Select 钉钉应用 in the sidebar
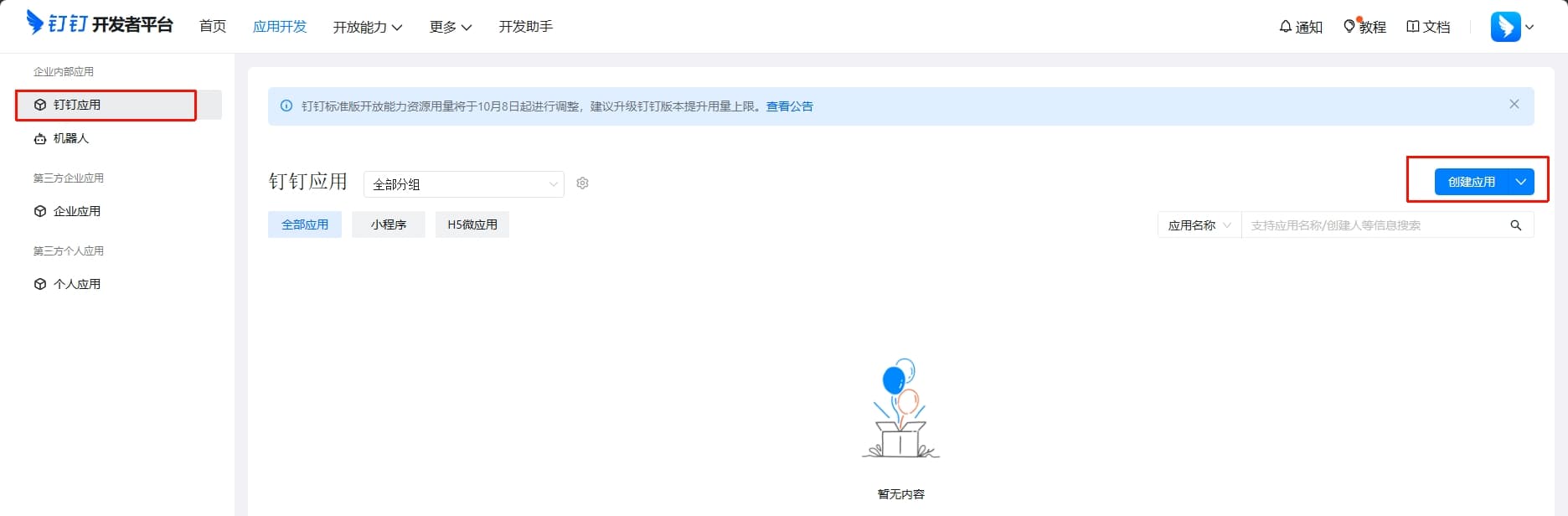This screenshot has height=516, width=1568. (x=119, y=105)
